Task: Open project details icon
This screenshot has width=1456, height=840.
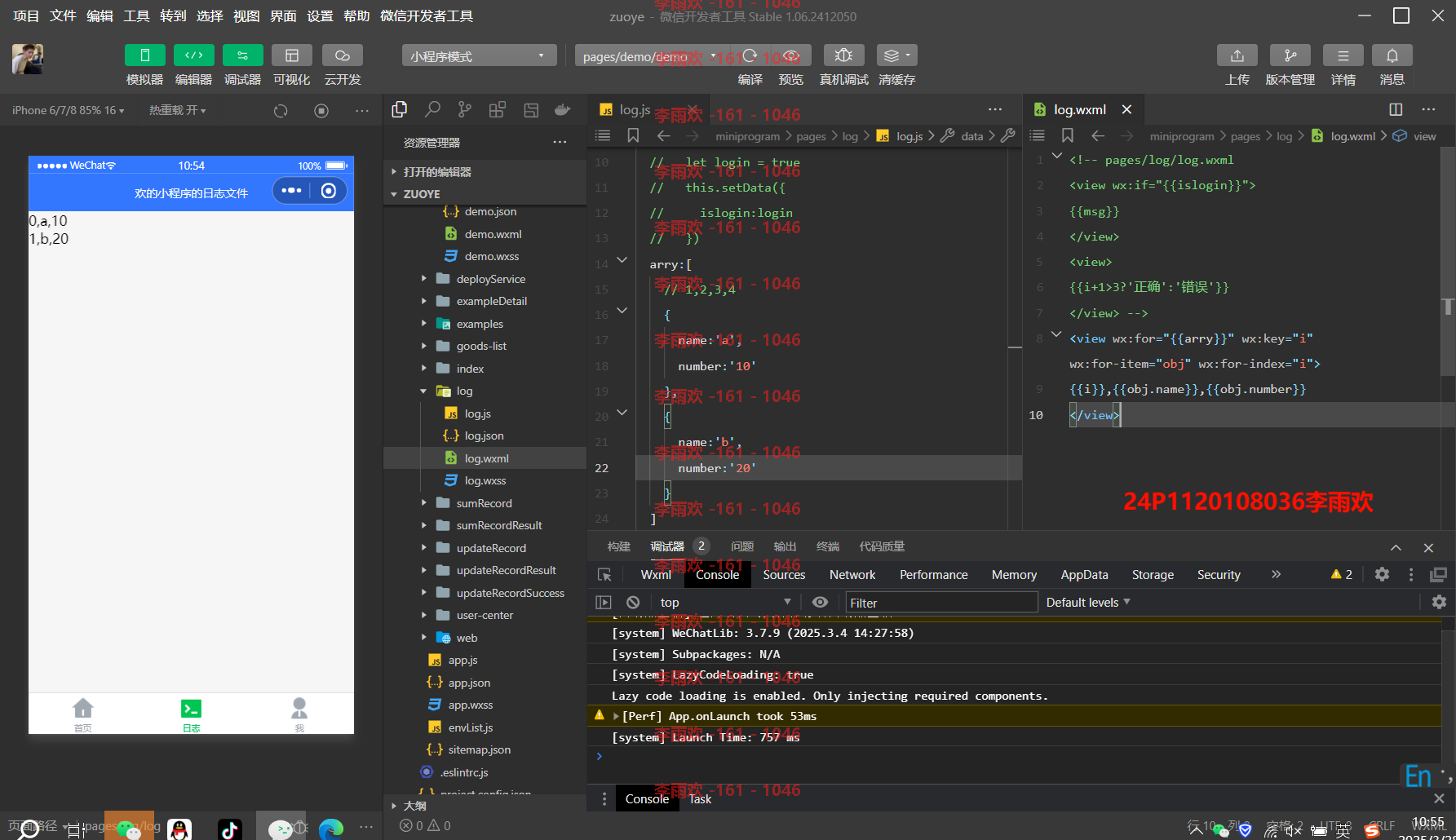Action: point(1343,55)
